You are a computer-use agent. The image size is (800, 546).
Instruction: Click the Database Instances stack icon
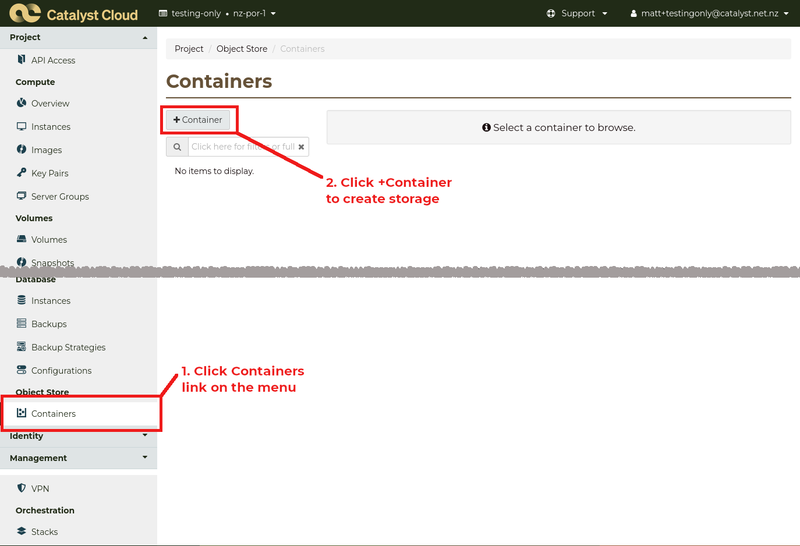pos(21,300)
